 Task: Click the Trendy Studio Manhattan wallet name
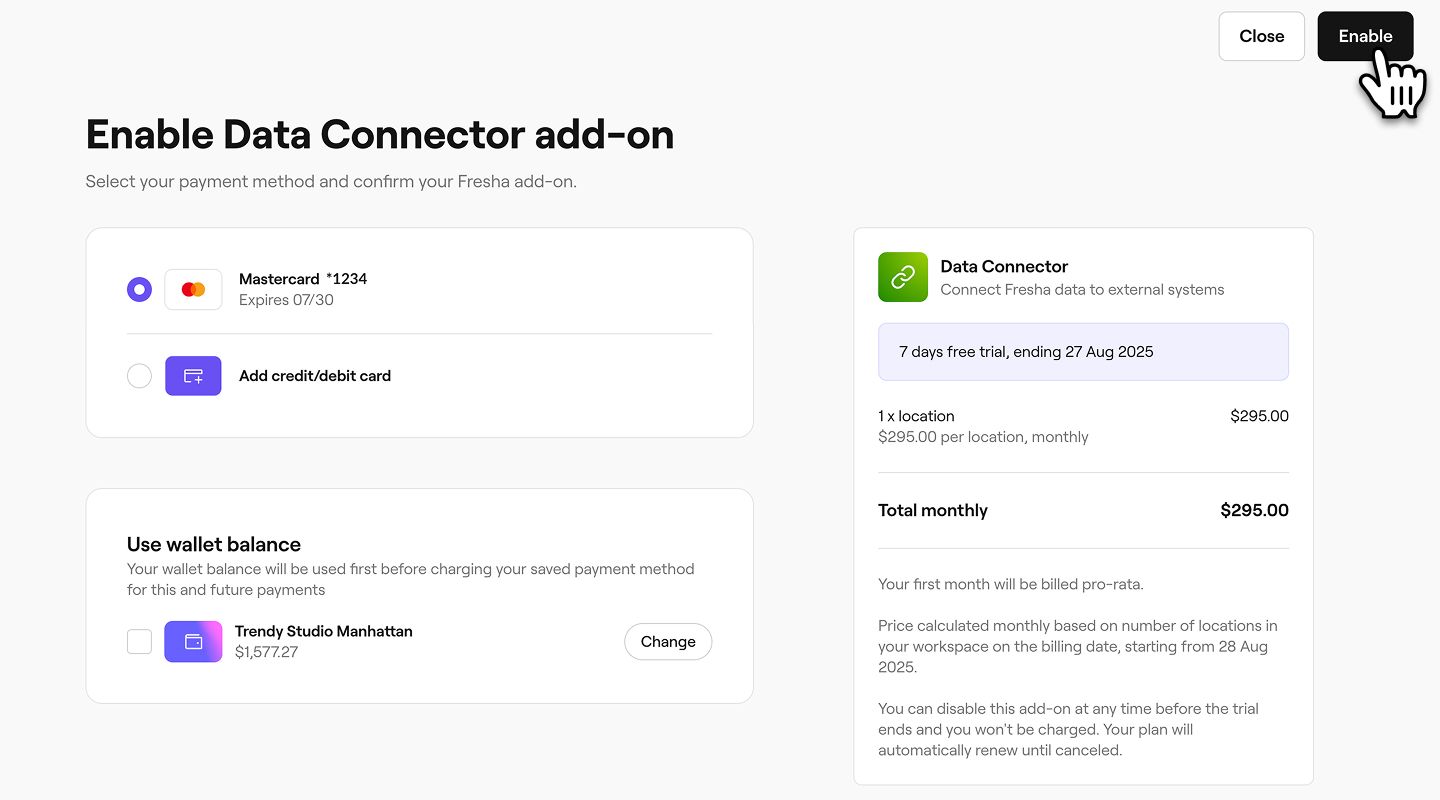(x=323, y=631)
